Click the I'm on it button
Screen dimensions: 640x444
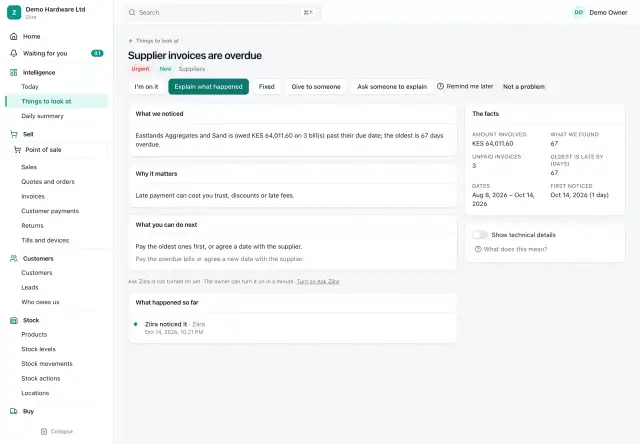tap(147, 87)
